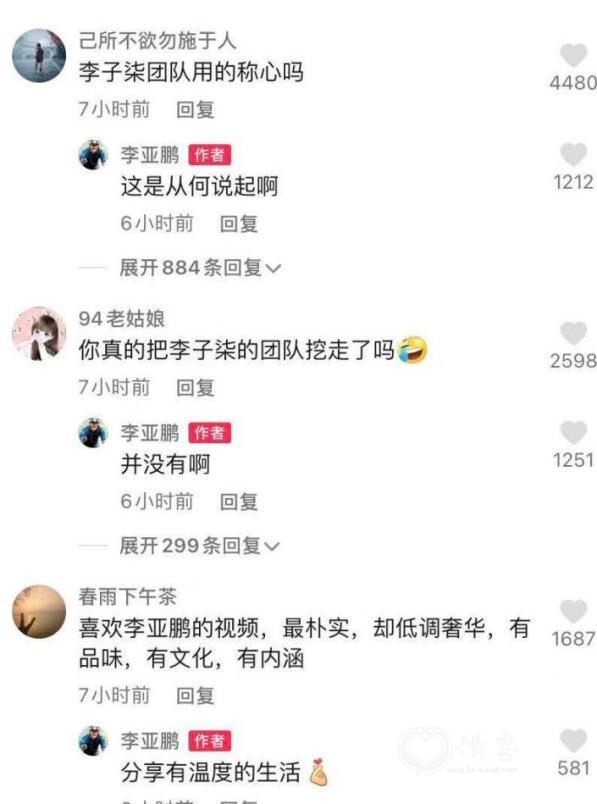Reply to 94老姑娘's comment
The height and width of the screenshot is (804, 597).
coord(195,387)
